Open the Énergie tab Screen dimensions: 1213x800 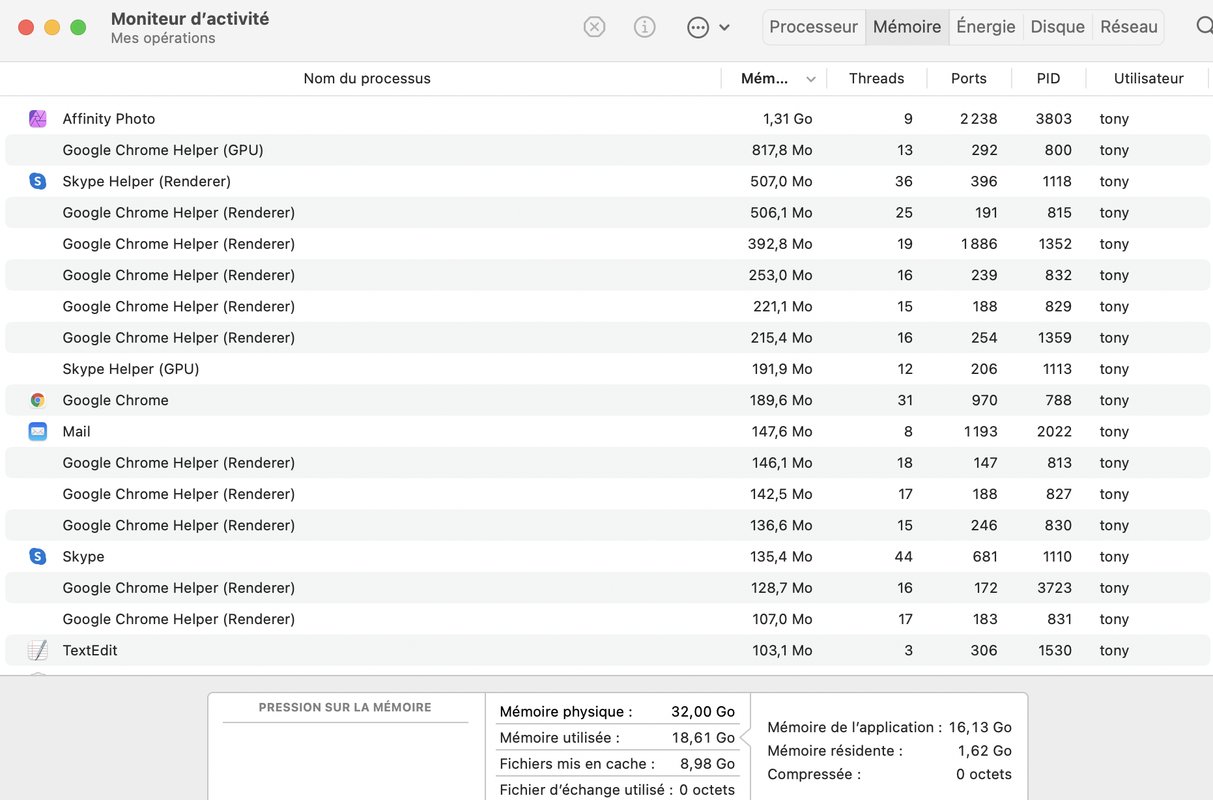(x=986, y=27)
